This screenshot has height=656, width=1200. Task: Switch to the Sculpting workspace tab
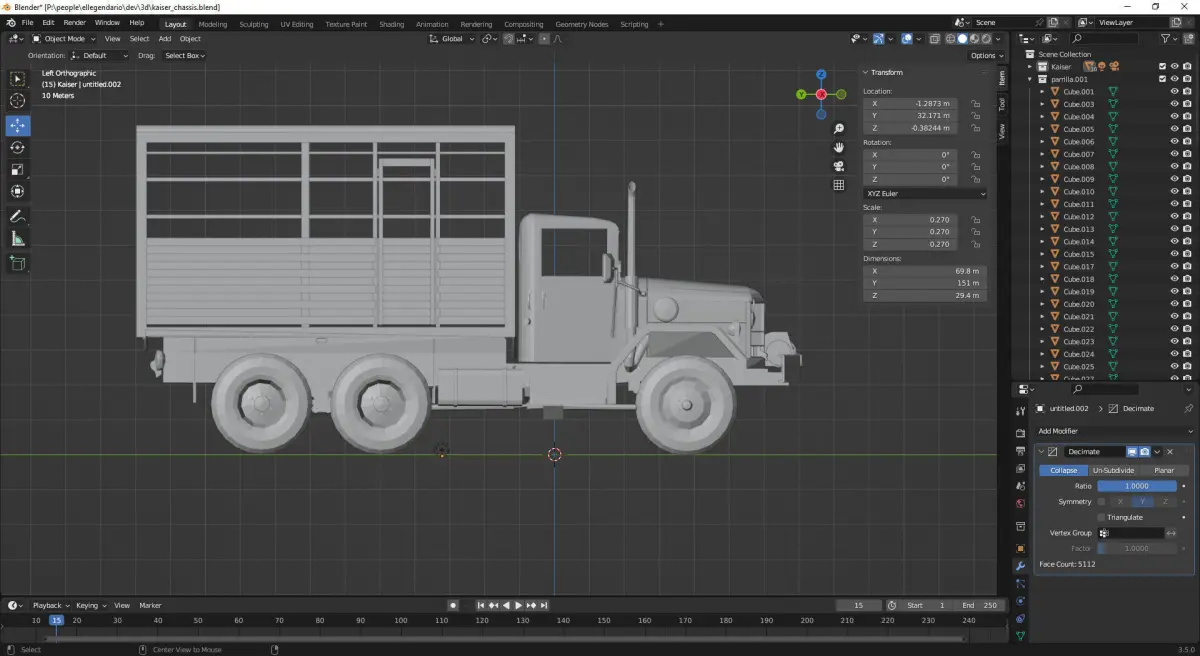(254, 24)
